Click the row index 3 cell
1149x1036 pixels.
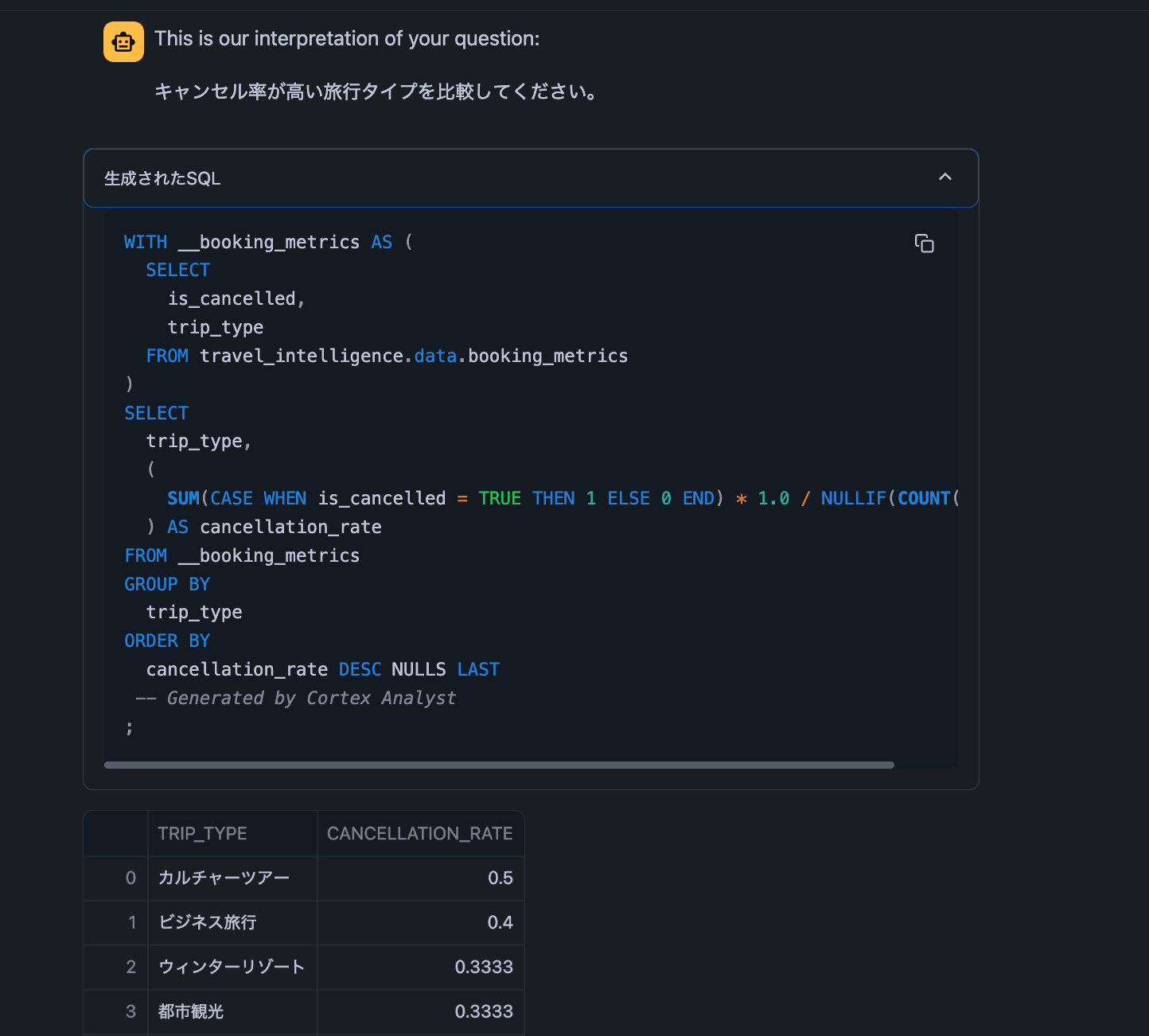[x=115, y=1011]
